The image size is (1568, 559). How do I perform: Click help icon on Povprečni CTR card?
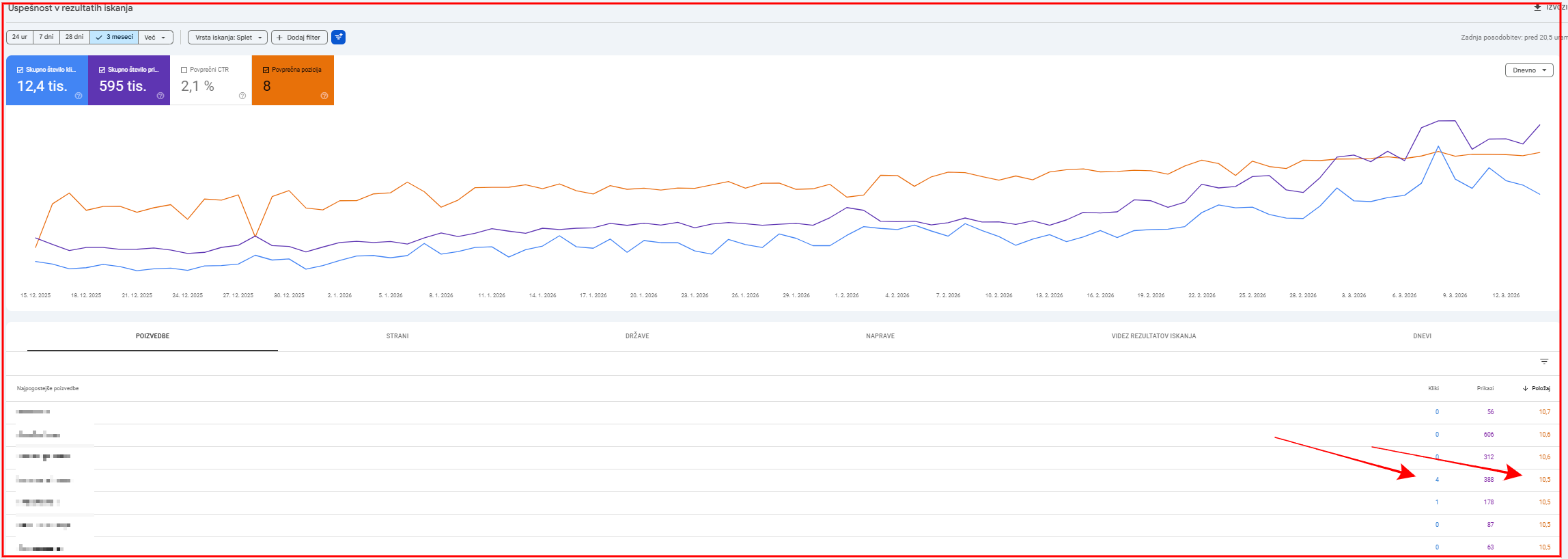tap(242, 96)
